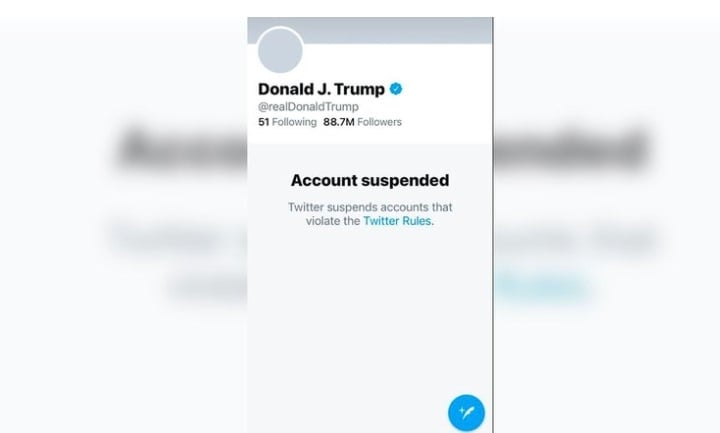
Task: Click the 51 following count number
Action: [x=263, y=122]
